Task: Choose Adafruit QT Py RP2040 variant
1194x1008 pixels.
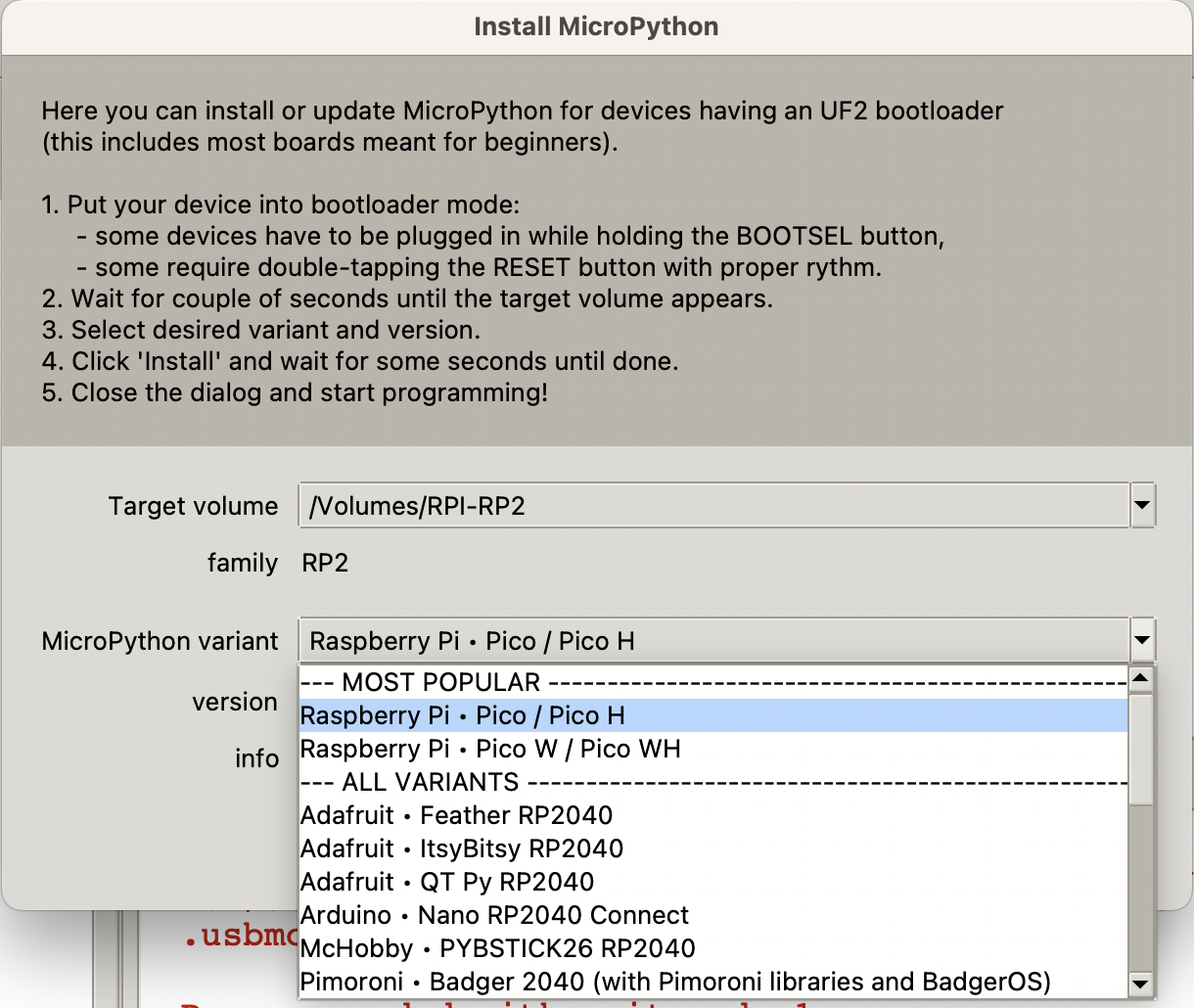Action: tap(712, 882)
